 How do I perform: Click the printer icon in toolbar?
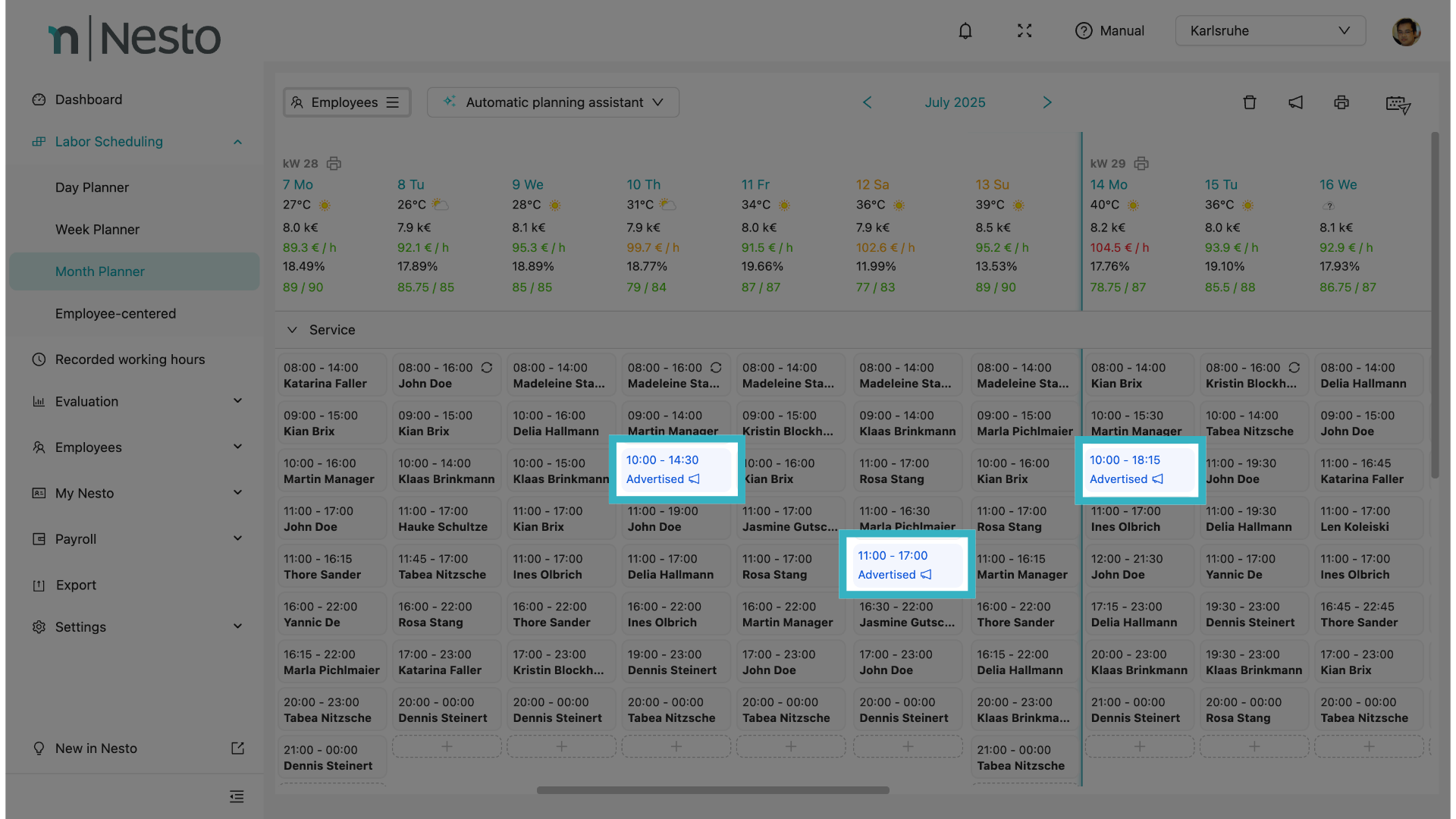pyautogui.click(x=1341, y=102)
